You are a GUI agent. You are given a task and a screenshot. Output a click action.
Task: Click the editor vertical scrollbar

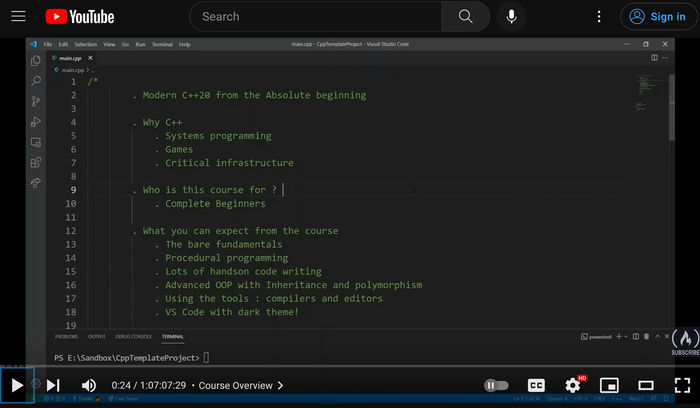tap(671, 107)
